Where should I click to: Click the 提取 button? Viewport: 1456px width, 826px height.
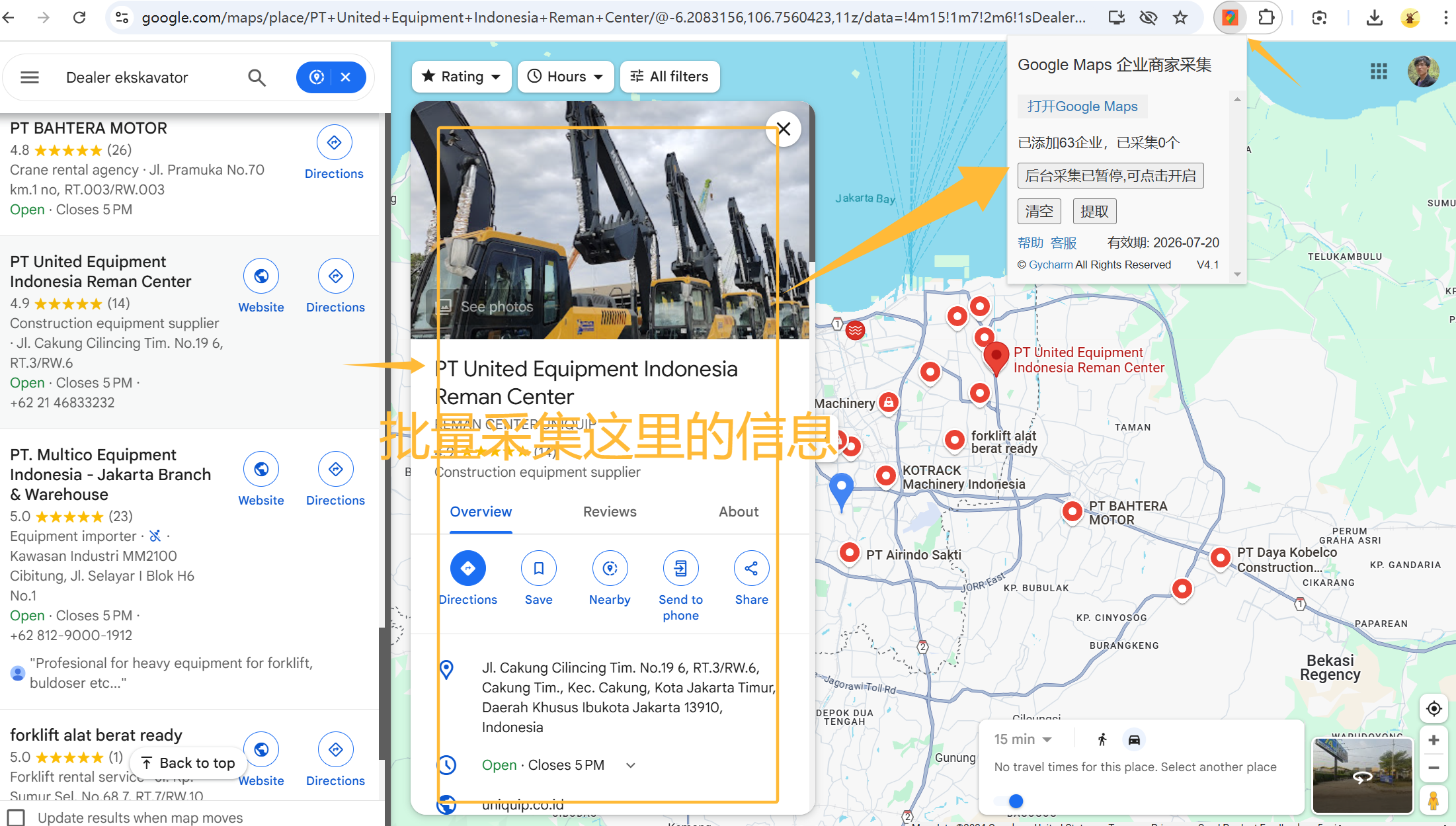tap(1094, 212)
